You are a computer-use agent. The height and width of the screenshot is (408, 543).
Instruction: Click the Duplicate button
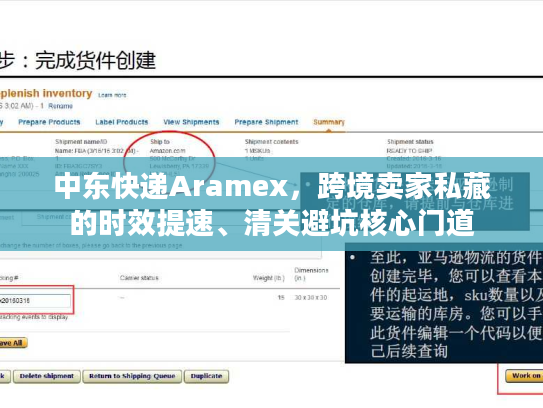click(206, 376)
